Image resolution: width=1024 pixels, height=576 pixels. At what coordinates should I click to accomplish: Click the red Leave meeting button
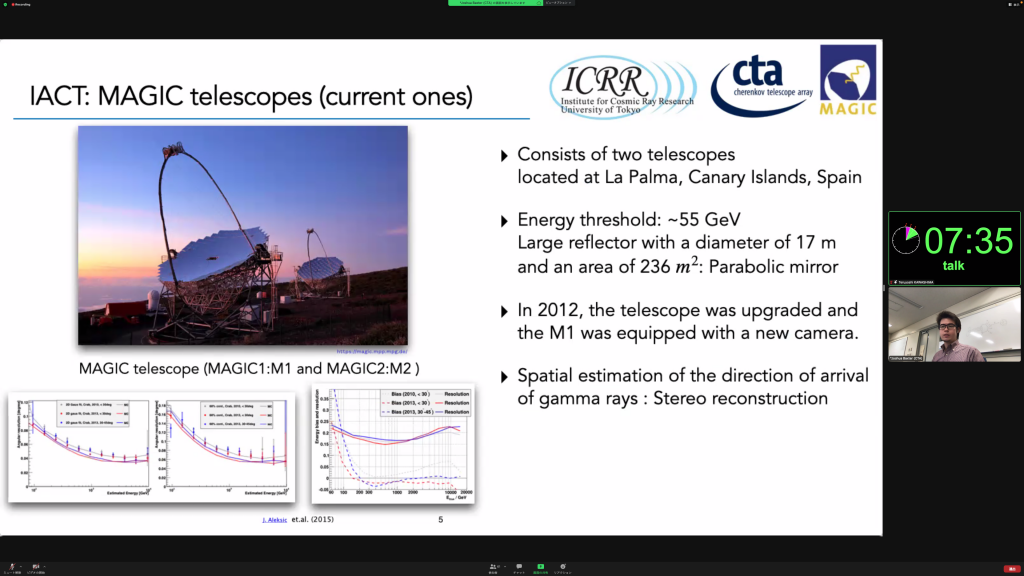[1012, 569]
